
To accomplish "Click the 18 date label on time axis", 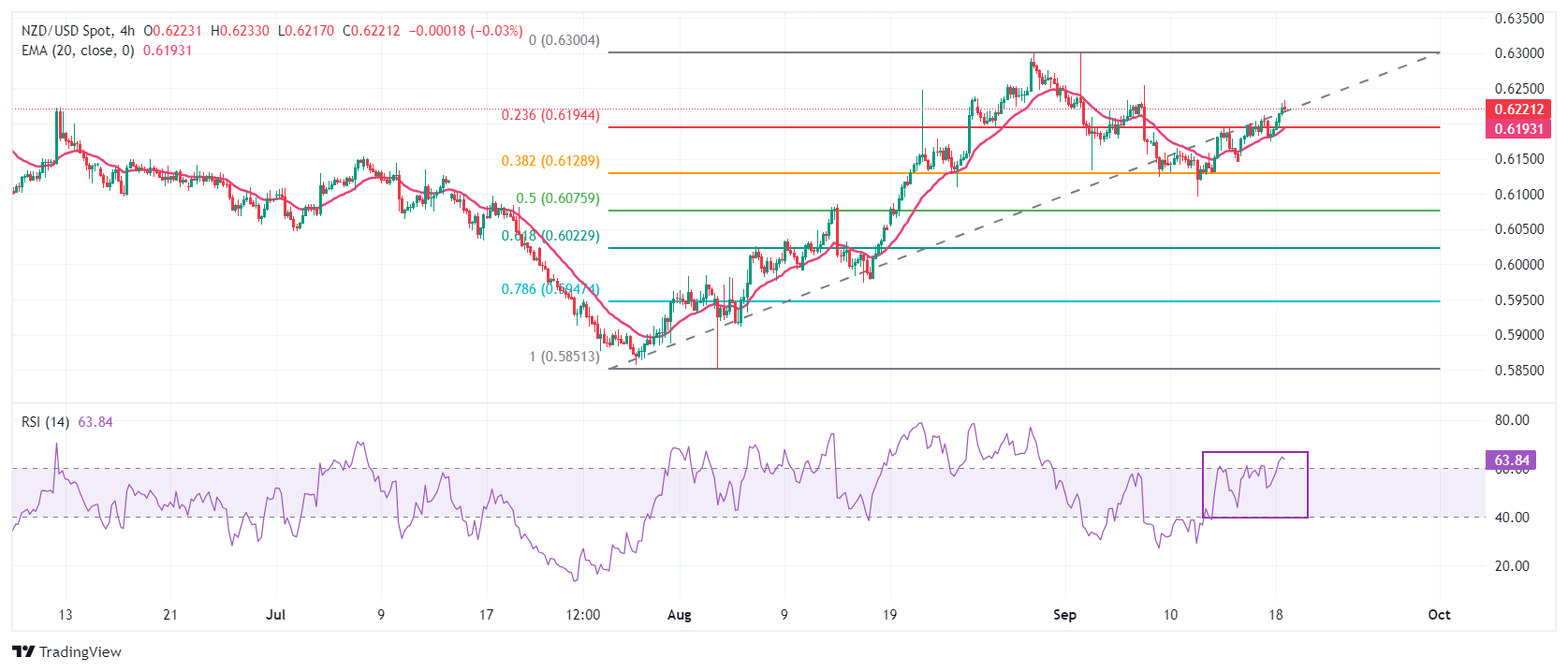I will pyautogui.click(x=1275, y=615).
